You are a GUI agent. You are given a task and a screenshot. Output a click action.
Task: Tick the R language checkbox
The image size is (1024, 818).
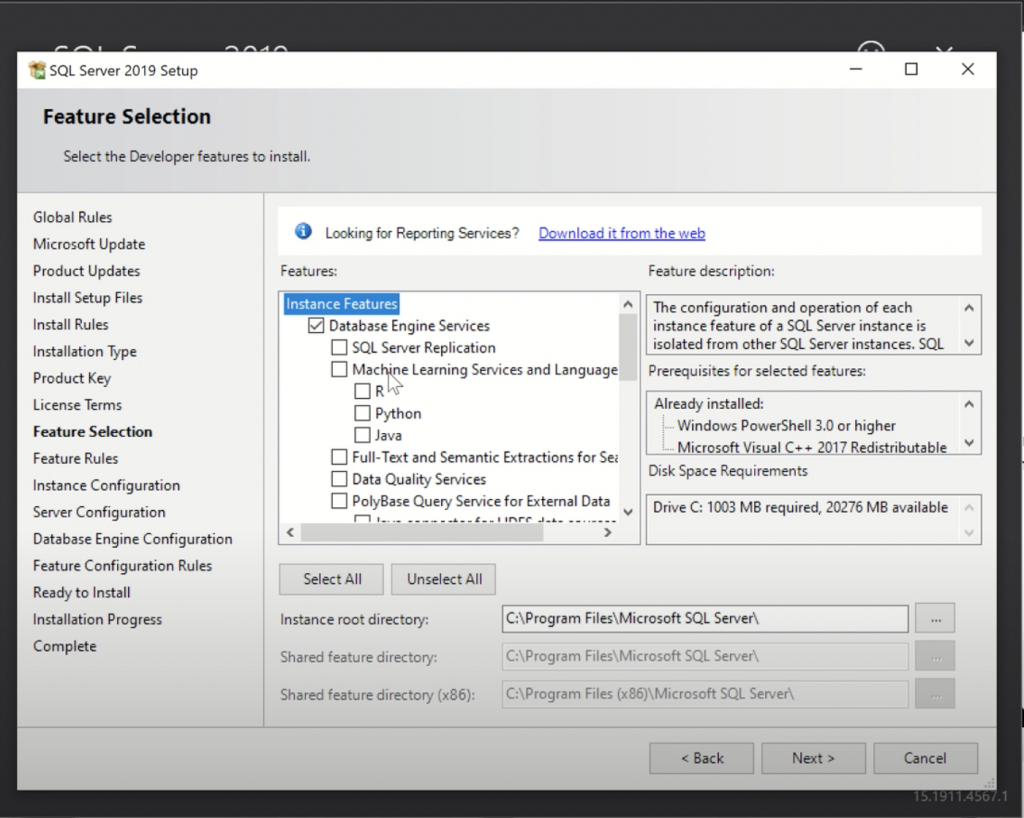pyautogui.click(x=362, y=392)
